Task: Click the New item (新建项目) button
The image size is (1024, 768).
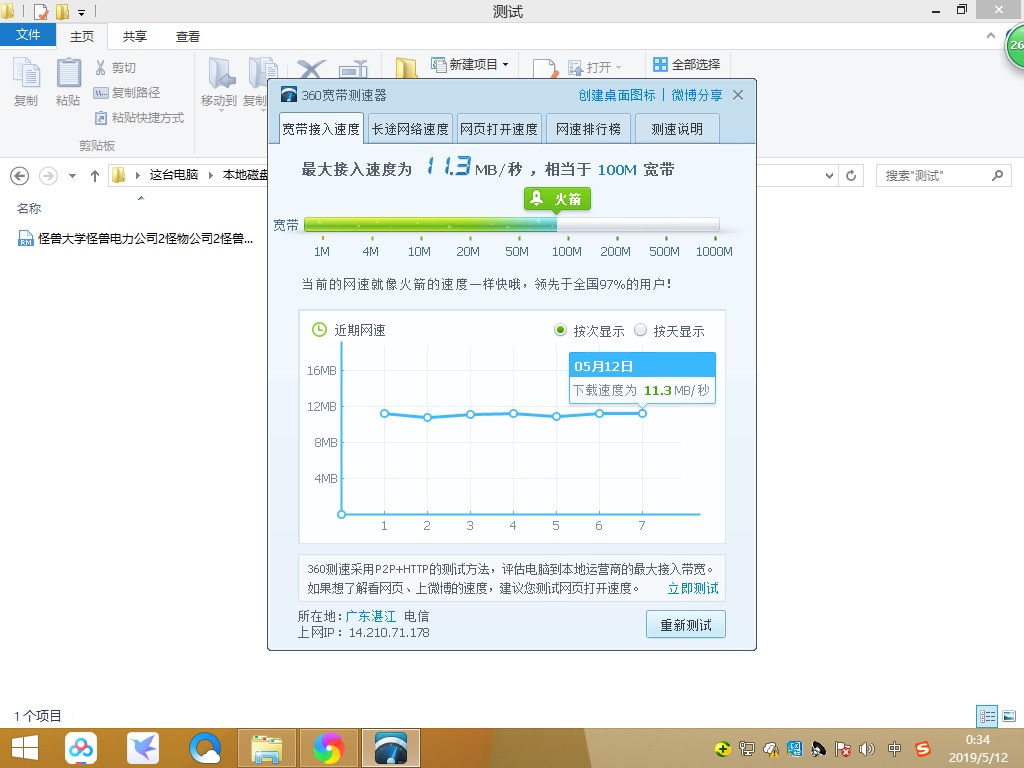Action: tap(470, 65)
